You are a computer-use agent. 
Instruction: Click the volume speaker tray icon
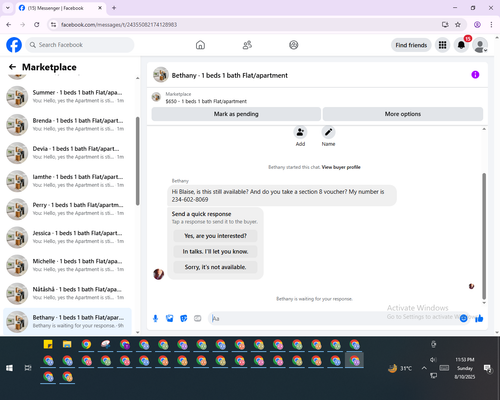(433, 359)
